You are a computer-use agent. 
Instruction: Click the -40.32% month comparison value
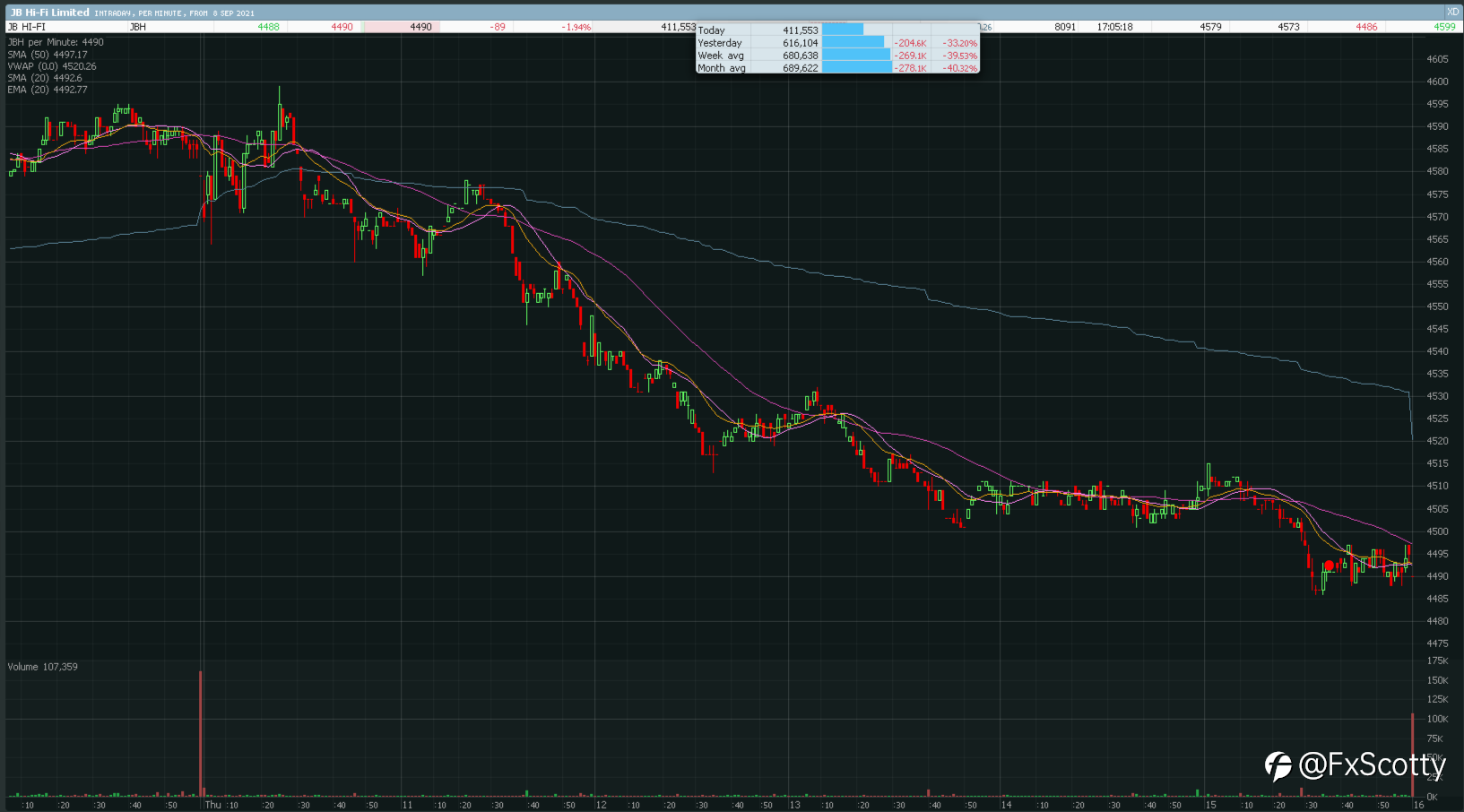coord(960,68)
